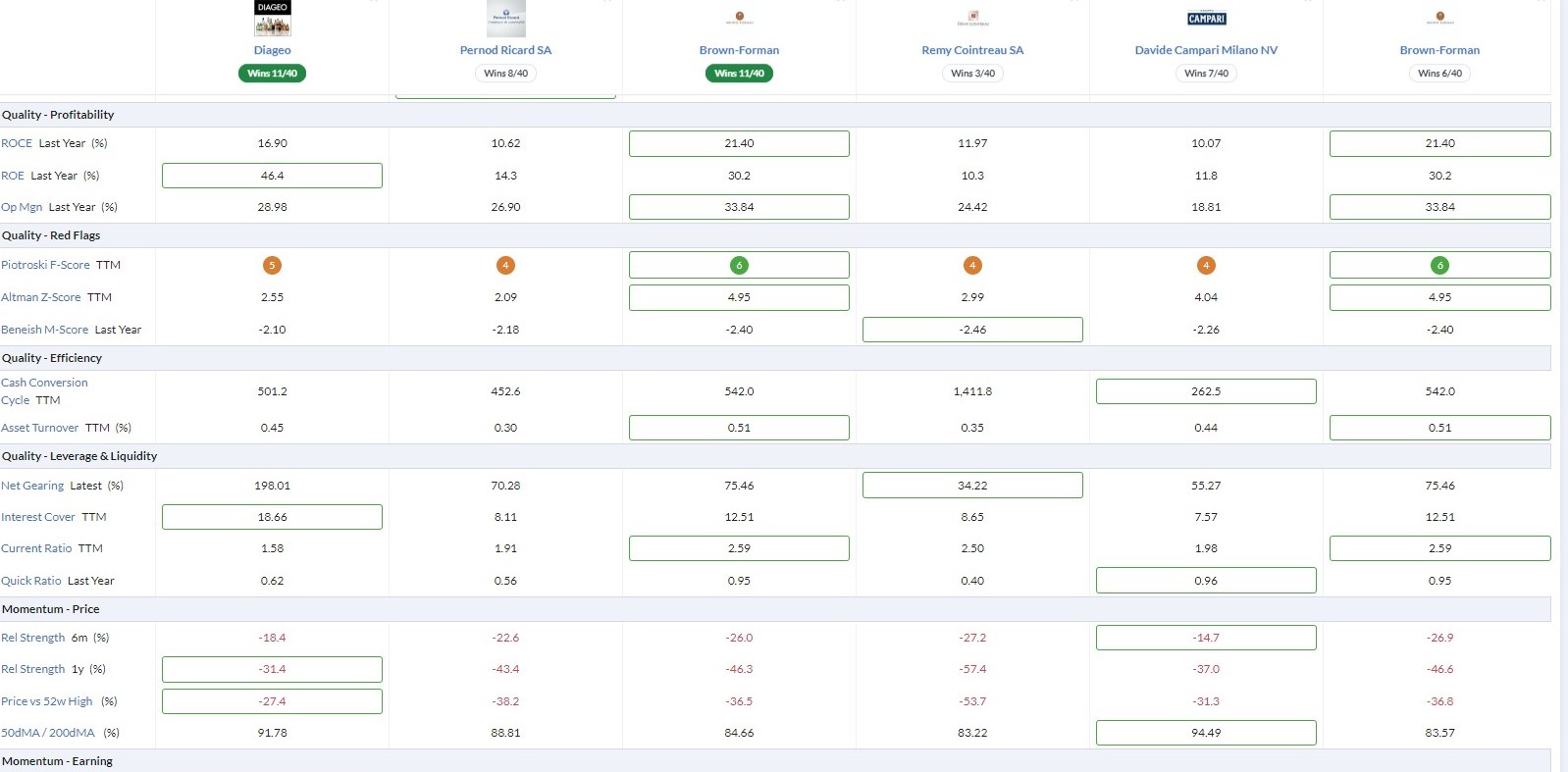The height and width of the screenshot is (772, 1568).
Task: Open the Price vs 52w High link
Action: (47, 701)
